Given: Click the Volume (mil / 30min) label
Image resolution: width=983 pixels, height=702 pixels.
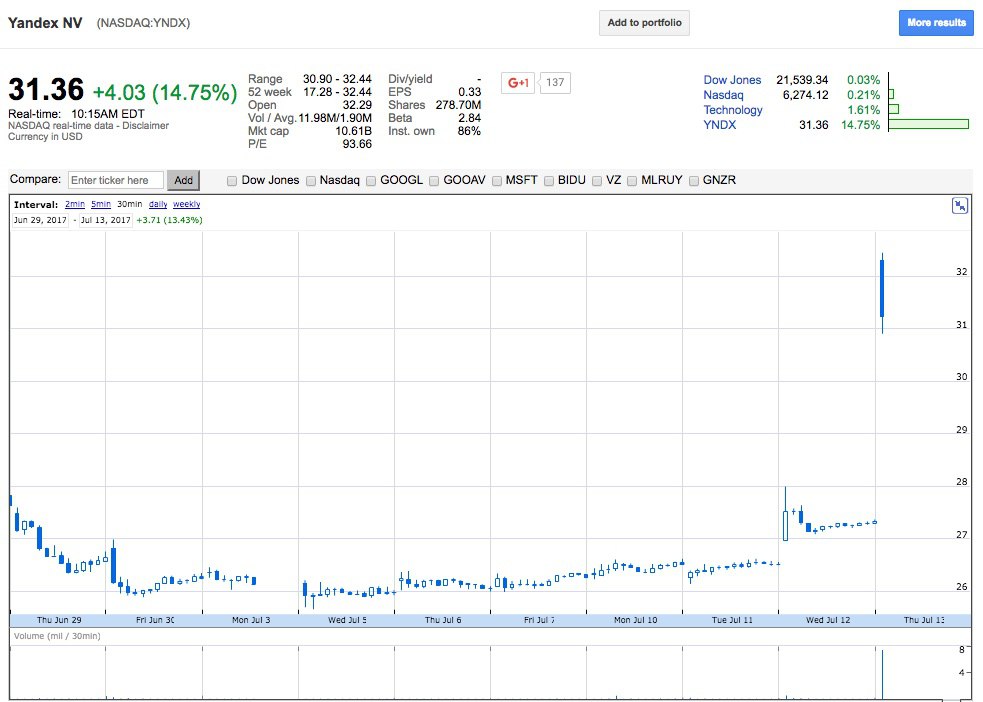Looking at the screenshot, I should pyautogui.click(x=57, y=636).
